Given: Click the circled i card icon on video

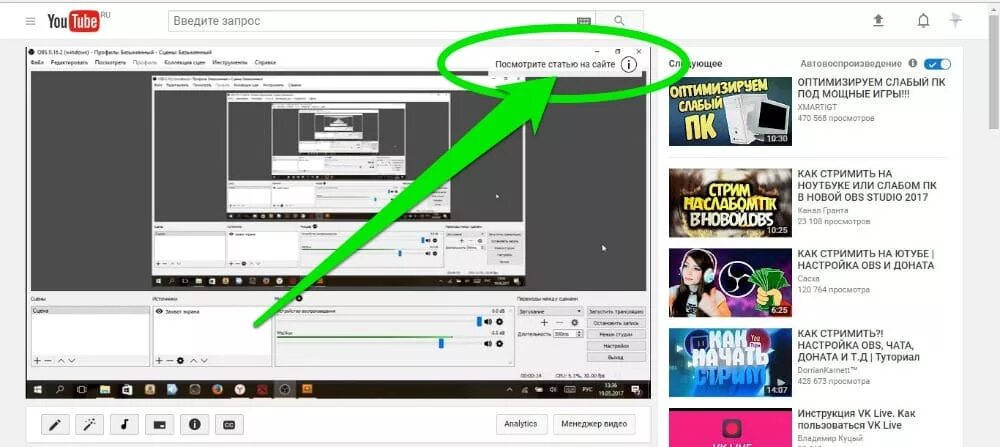Looking at the screenshot, I should click(629, 64).
